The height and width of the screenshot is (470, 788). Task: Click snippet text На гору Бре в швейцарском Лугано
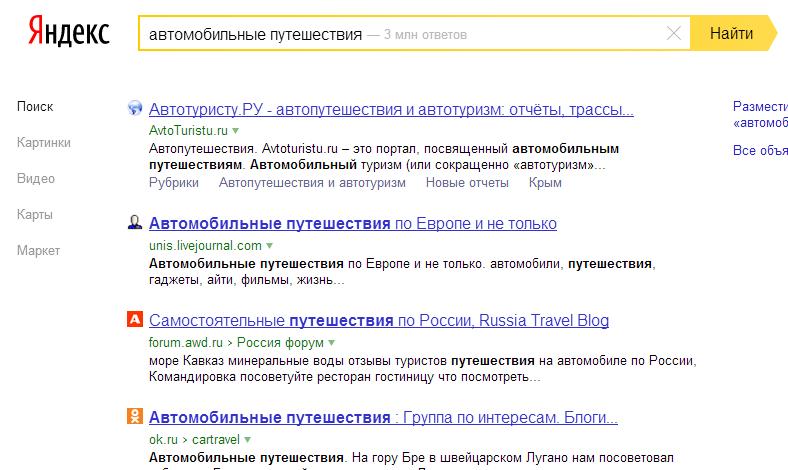(512, 458)
